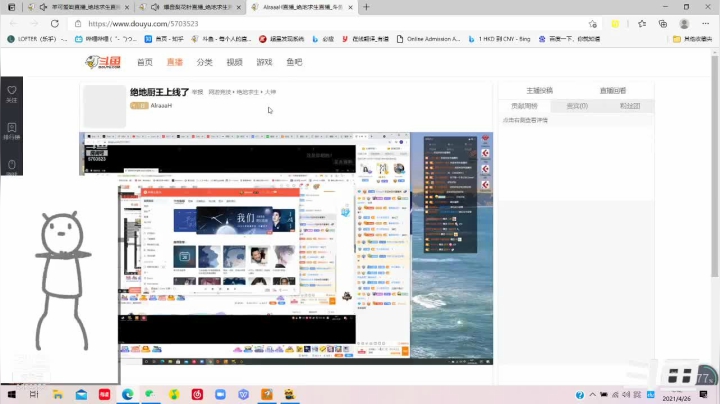Select the 贡献周榜 tab
This screenshot has width=720, height=404.
[524, 106]
